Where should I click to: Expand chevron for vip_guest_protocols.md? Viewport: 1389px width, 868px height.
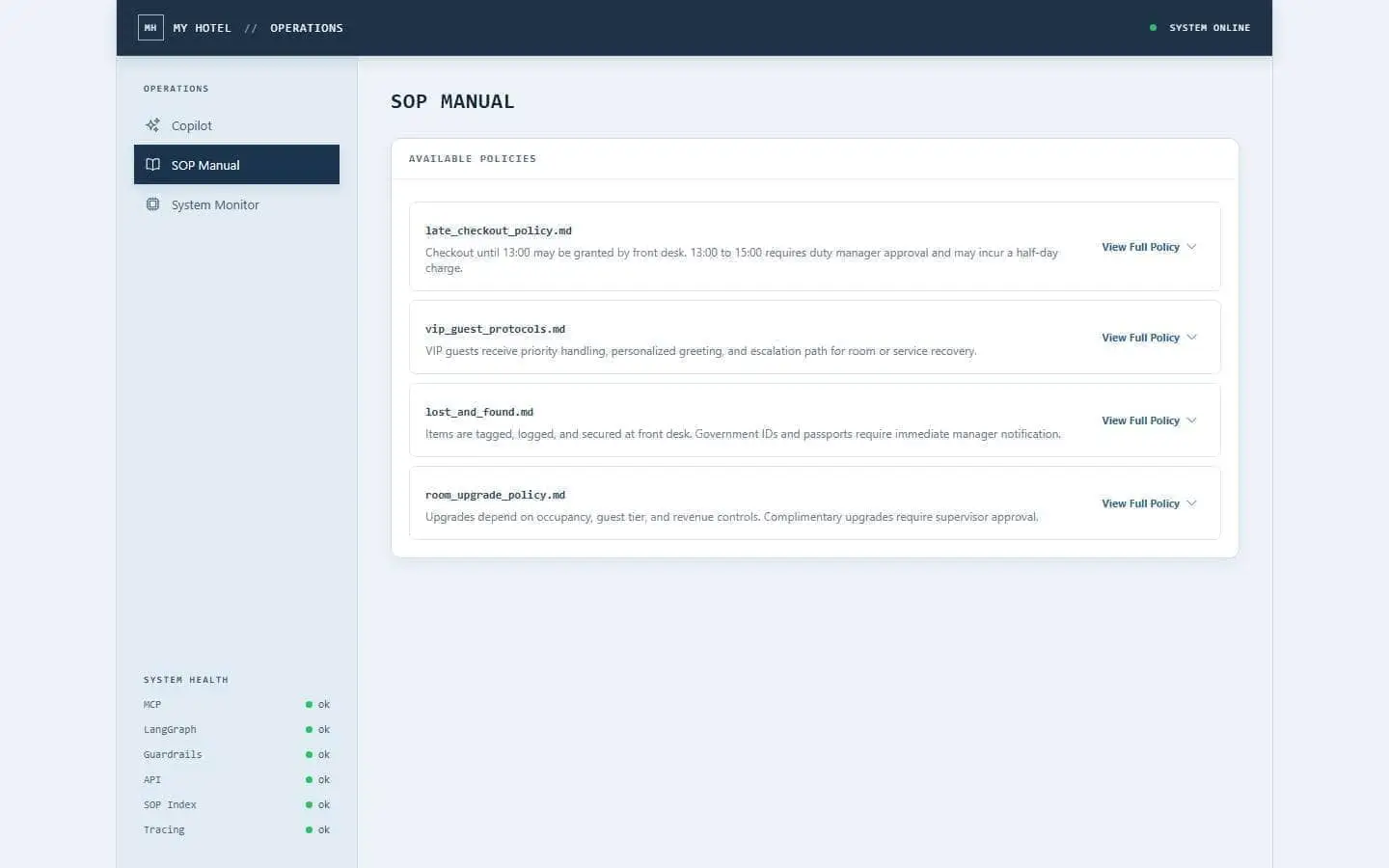point(1191,338)
